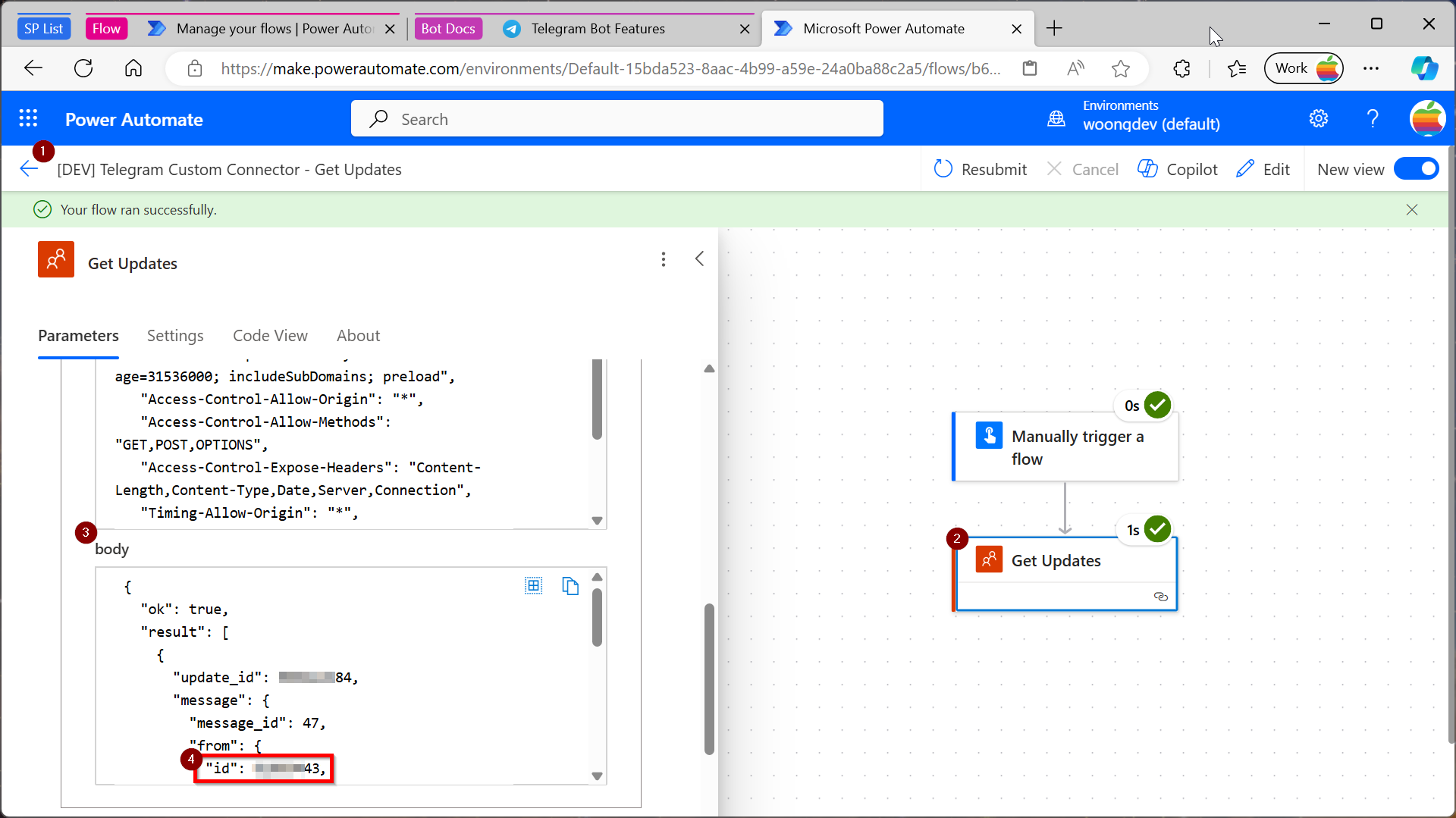
Task: Click the body box scroll down arrow
Action: click(x=597, y=776)
